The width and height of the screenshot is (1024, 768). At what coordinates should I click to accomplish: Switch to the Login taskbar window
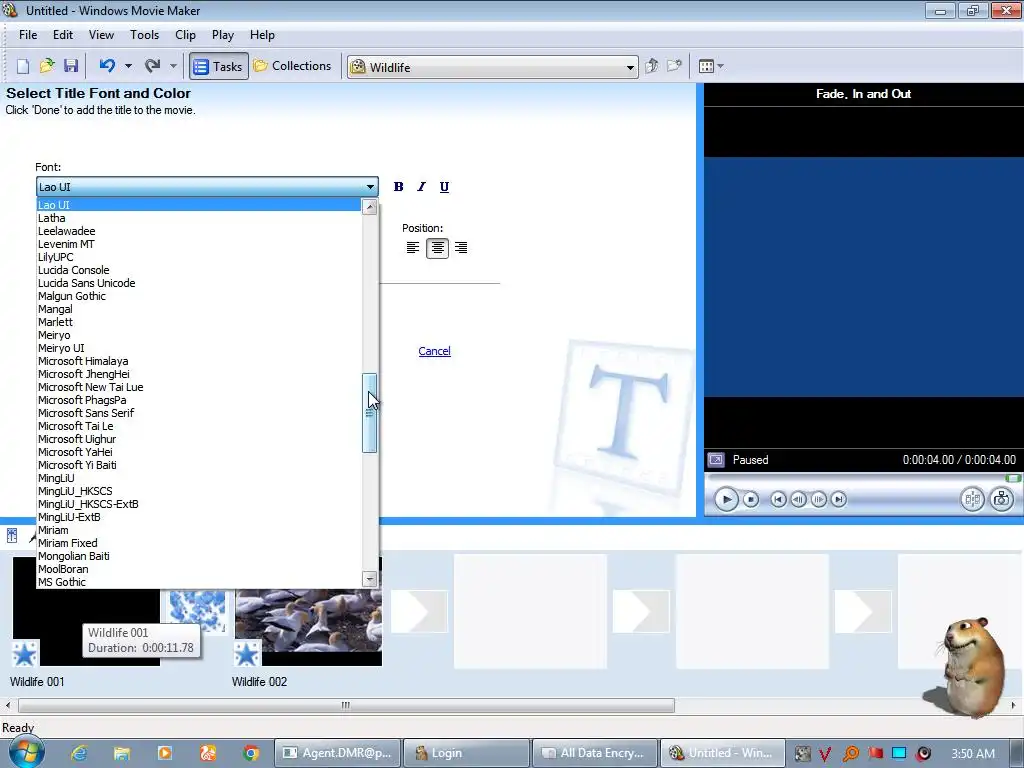coord(466,753)
